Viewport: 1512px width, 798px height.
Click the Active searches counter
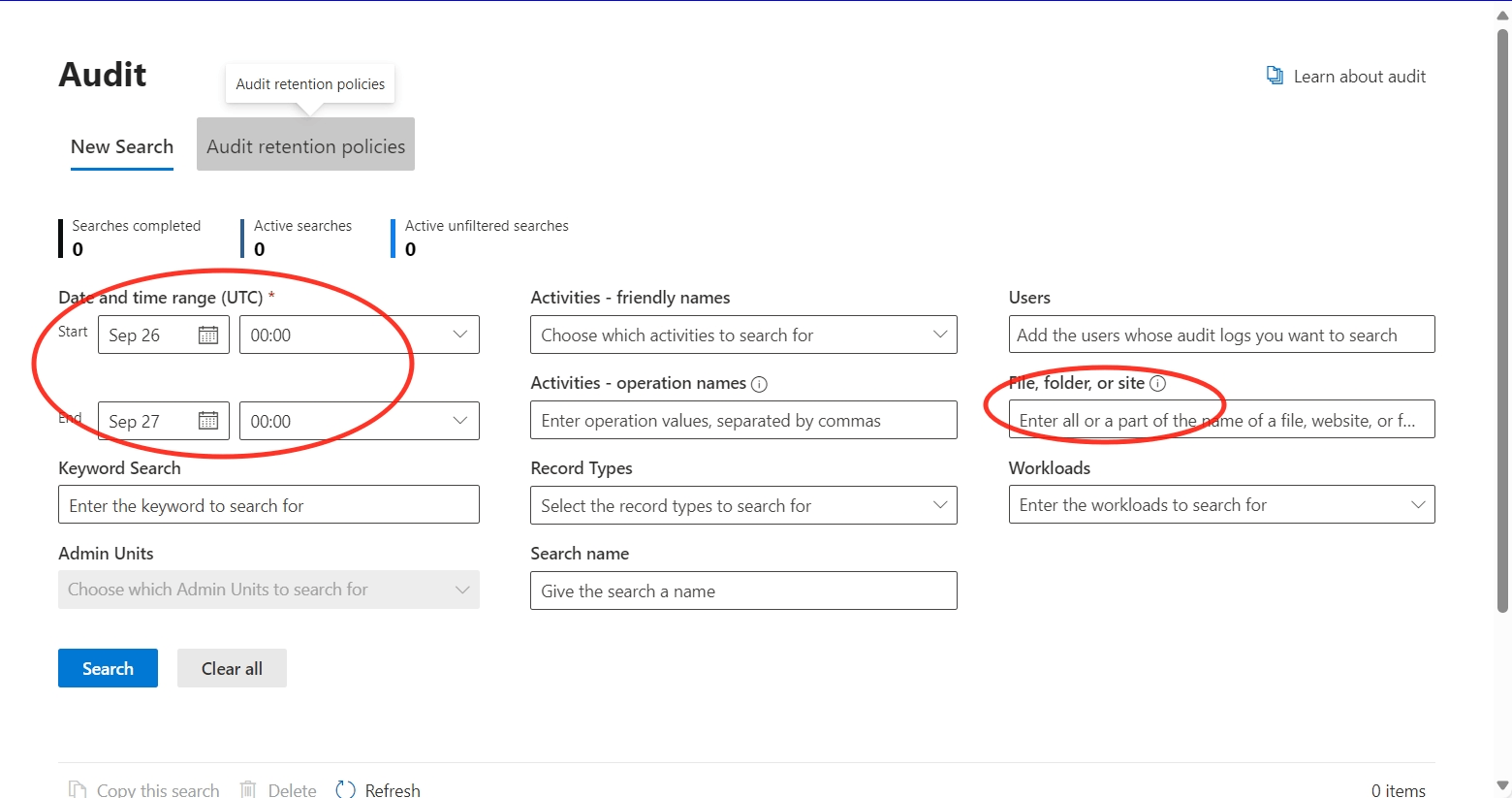tap(297, 238)
